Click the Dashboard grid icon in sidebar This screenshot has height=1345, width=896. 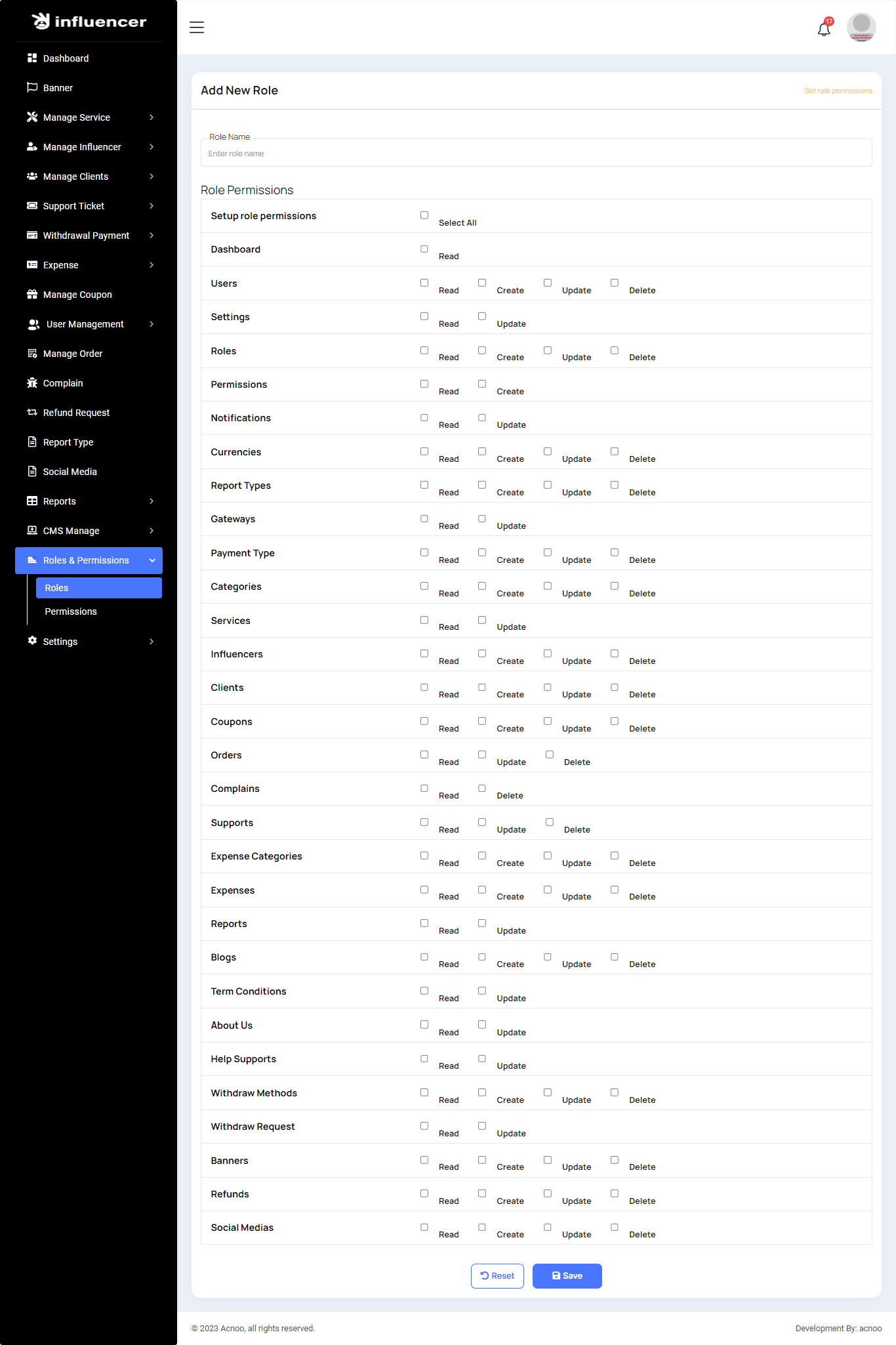(x=32, y=58)
